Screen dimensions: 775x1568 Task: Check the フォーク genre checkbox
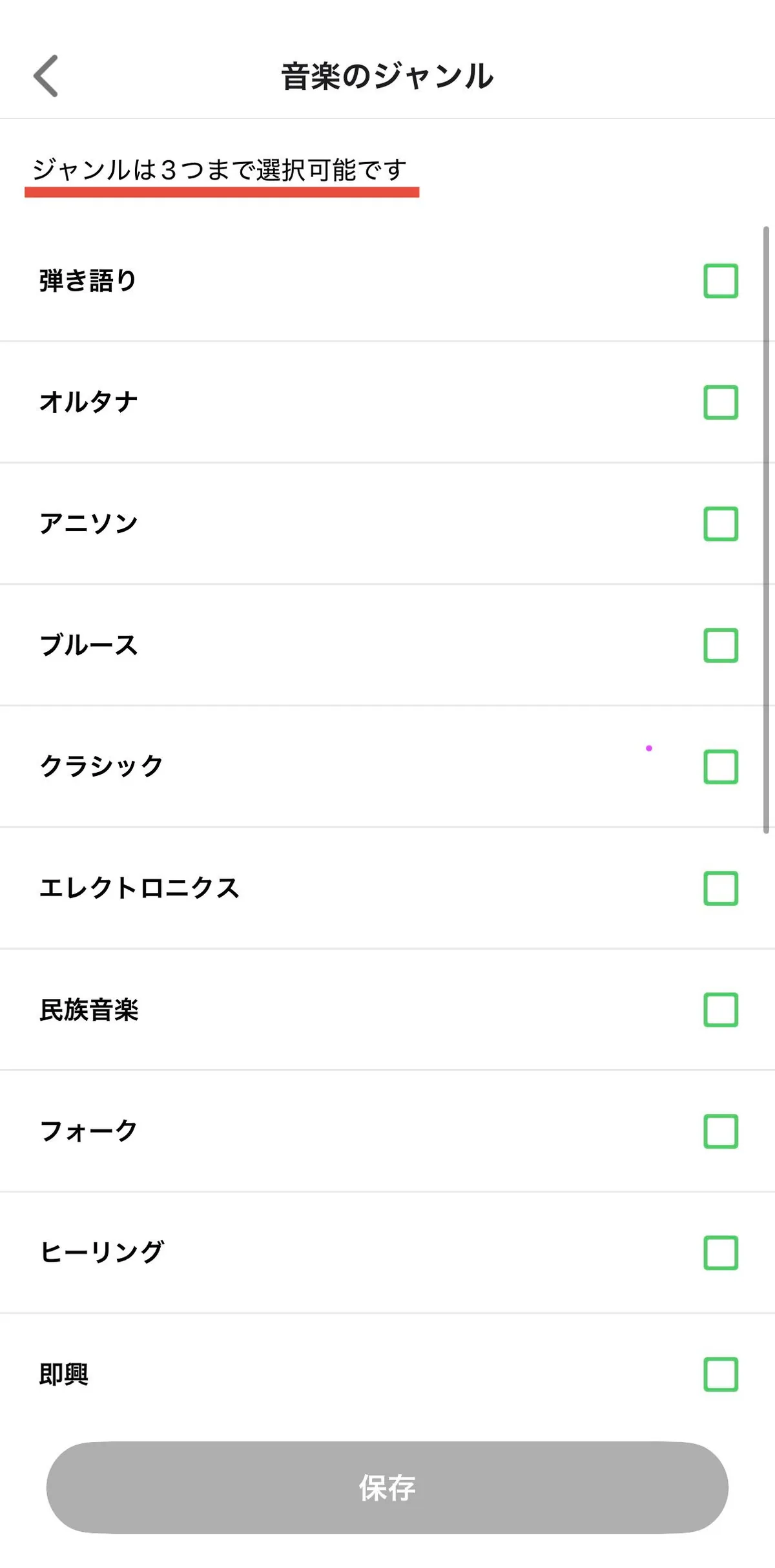pos(721,1131)
